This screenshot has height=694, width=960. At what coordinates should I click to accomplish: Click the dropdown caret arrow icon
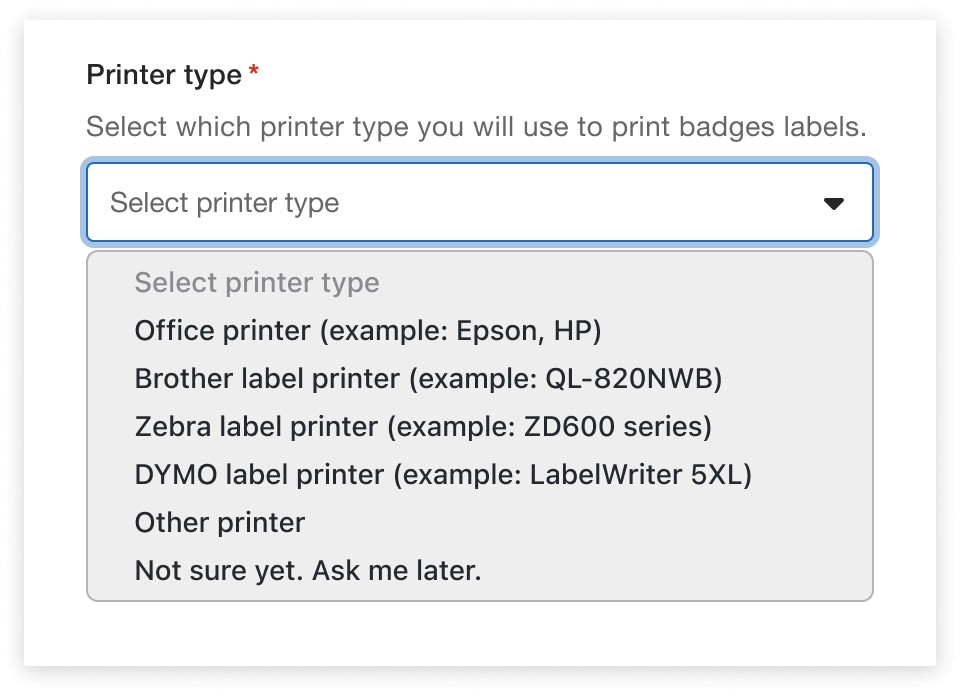click(833, 203)
